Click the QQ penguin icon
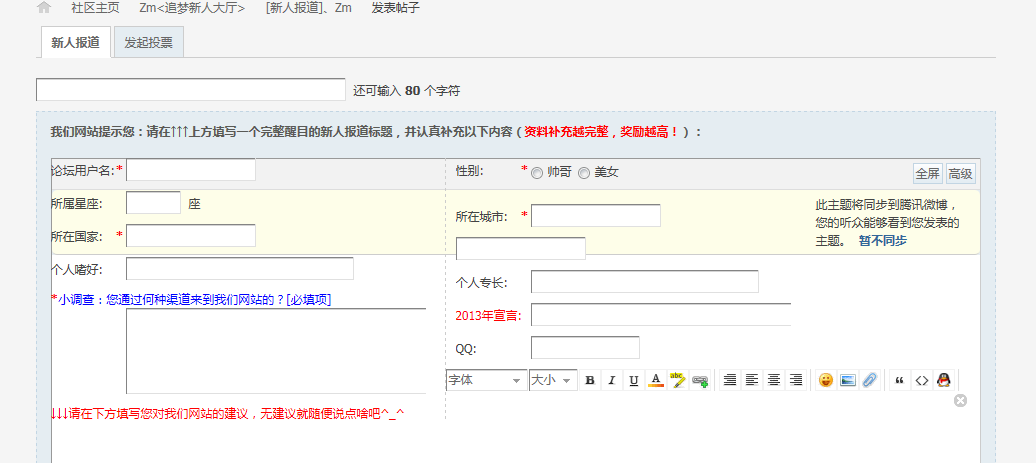The image size is (1036, 463). [x=944, y=380]
